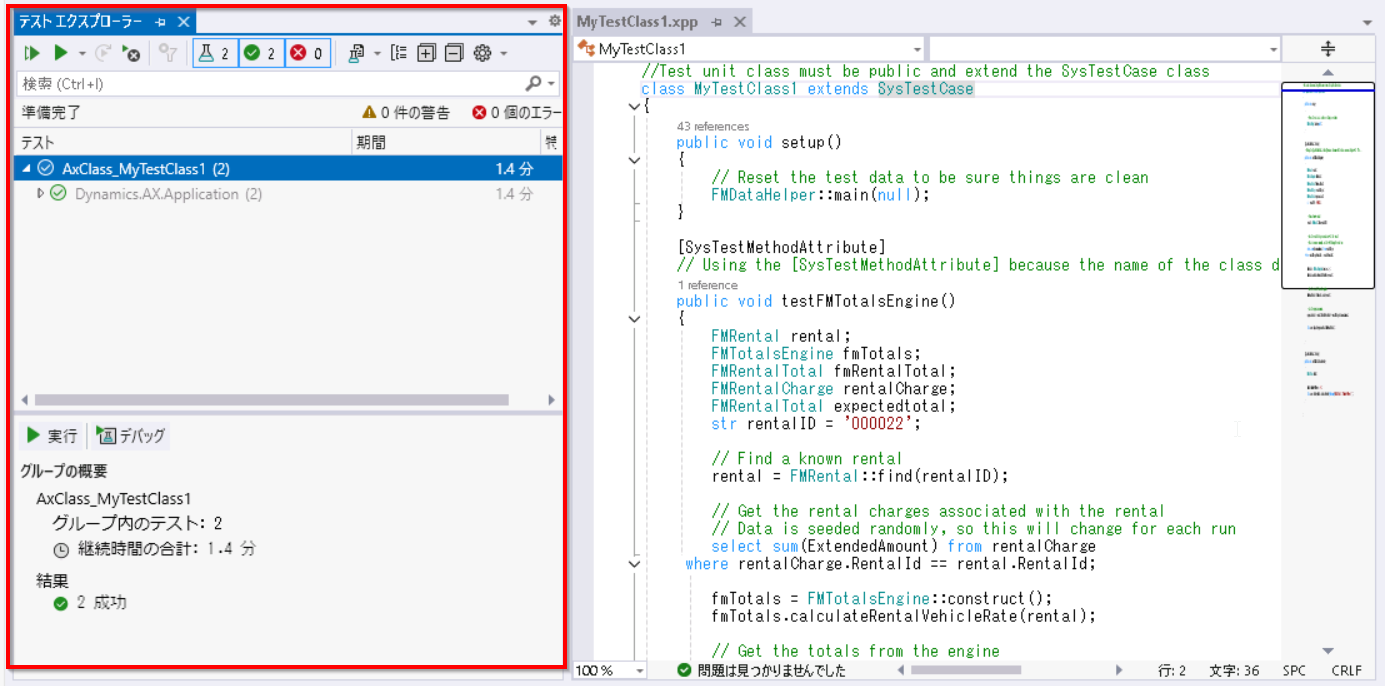Viewport: 1385px width, 686px height.
Task: Click the デバッグ debug link
Action: tap(131, 436)
